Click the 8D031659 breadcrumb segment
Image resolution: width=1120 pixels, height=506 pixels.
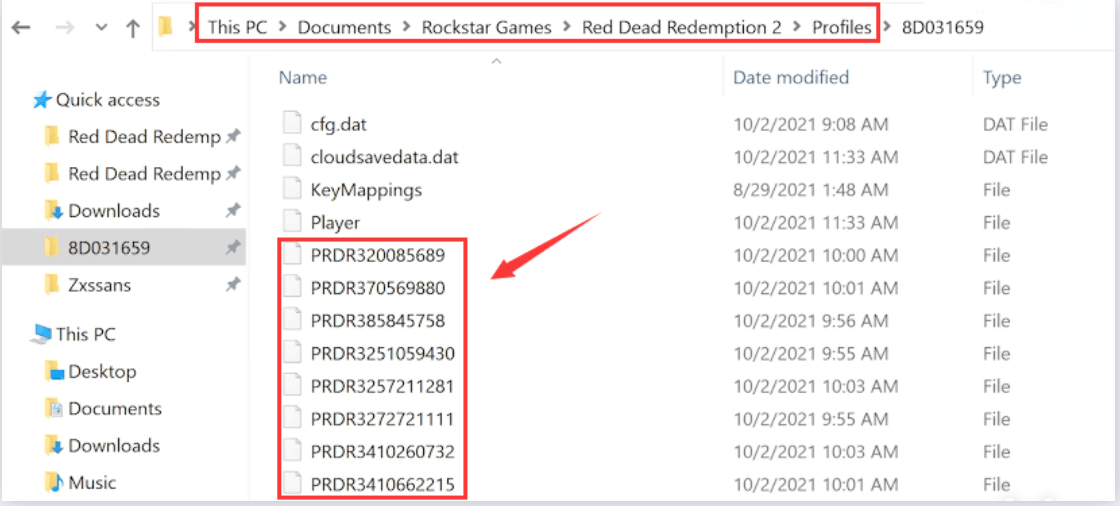943,28
